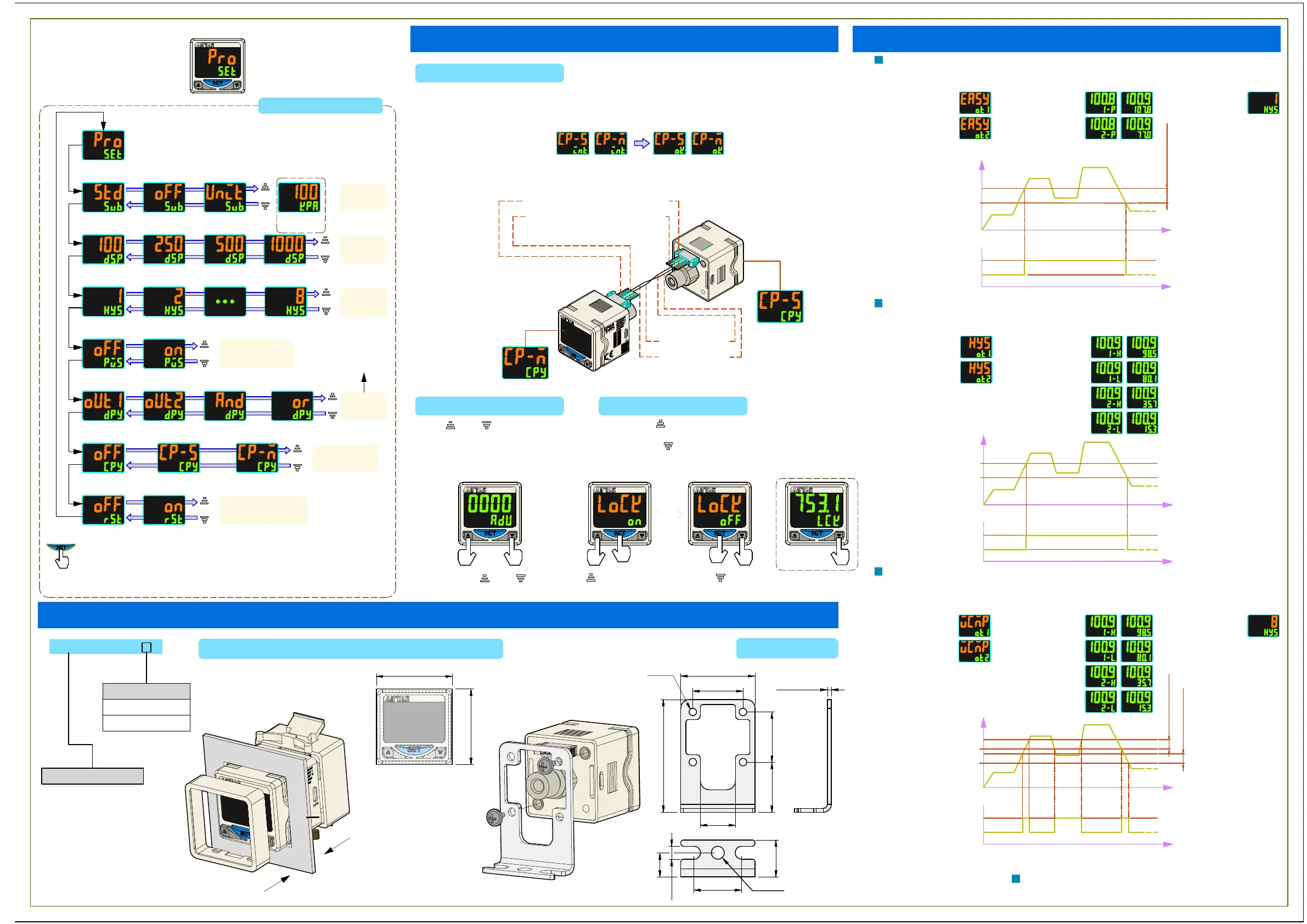Click the EASY ot1 display tile
This screenshot has height=924, width=1307.
point(974,103)
